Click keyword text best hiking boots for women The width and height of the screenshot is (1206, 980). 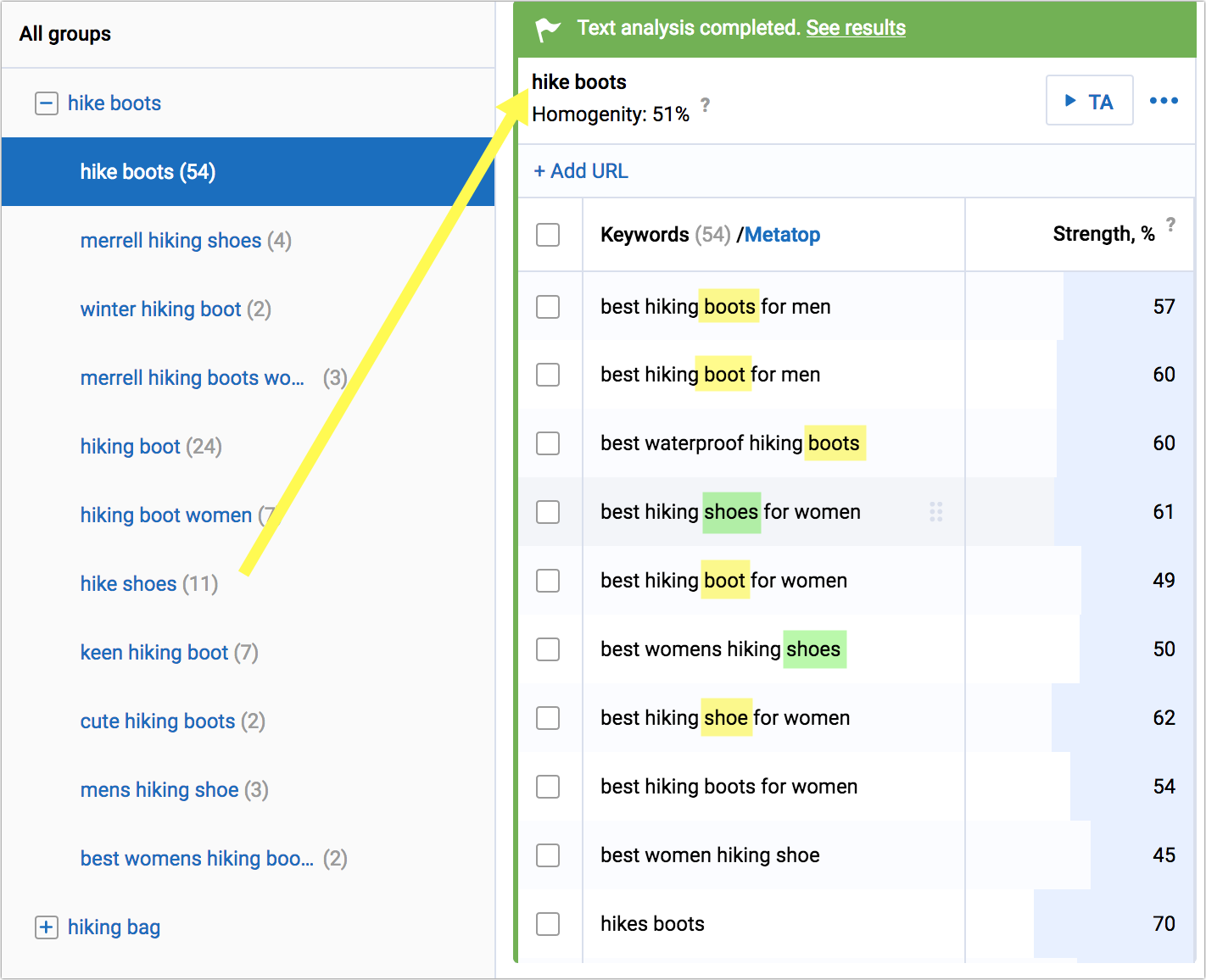coord(729,787)
